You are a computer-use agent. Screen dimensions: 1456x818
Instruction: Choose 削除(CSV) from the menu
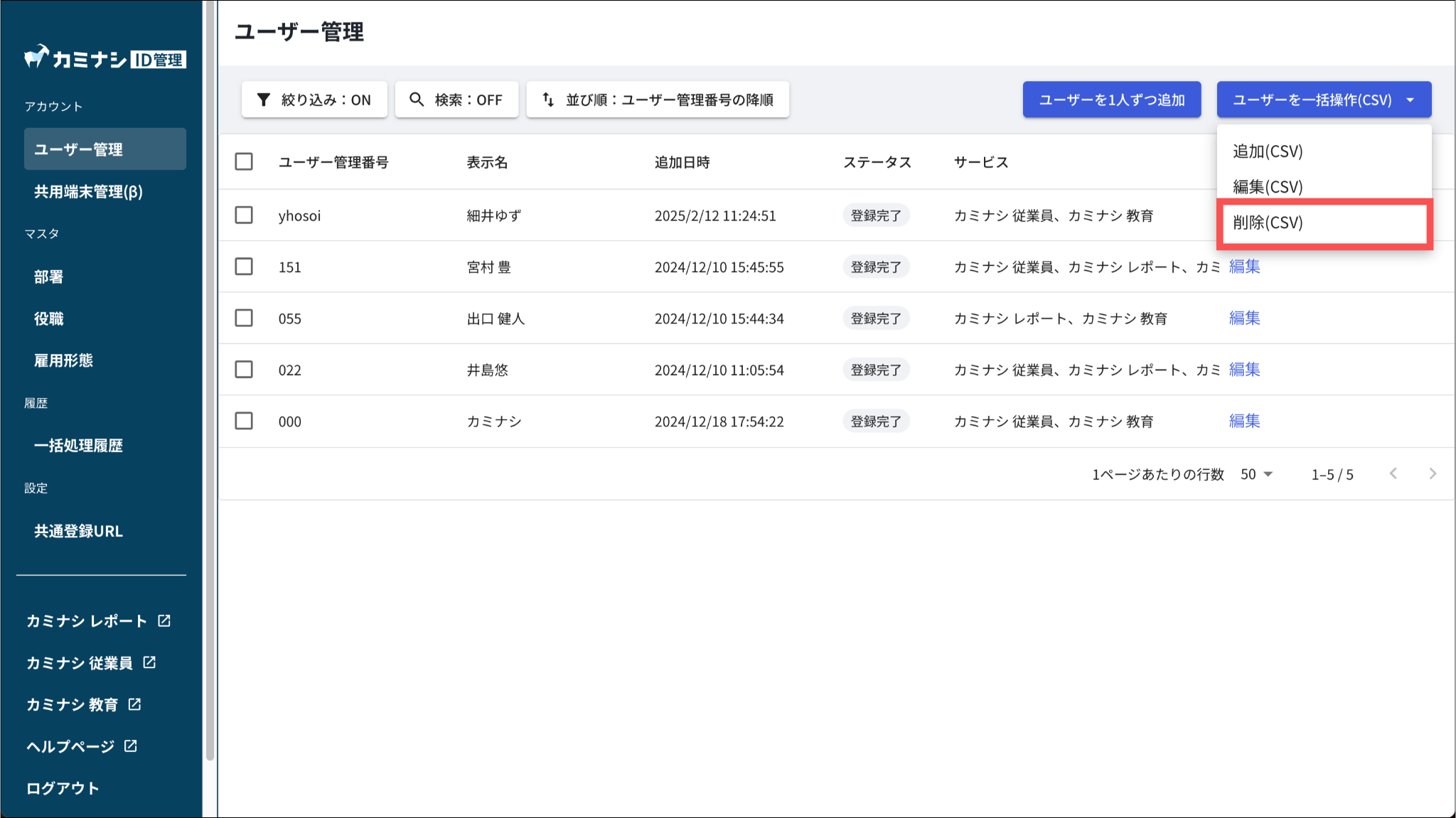(x=1268, y=222)
